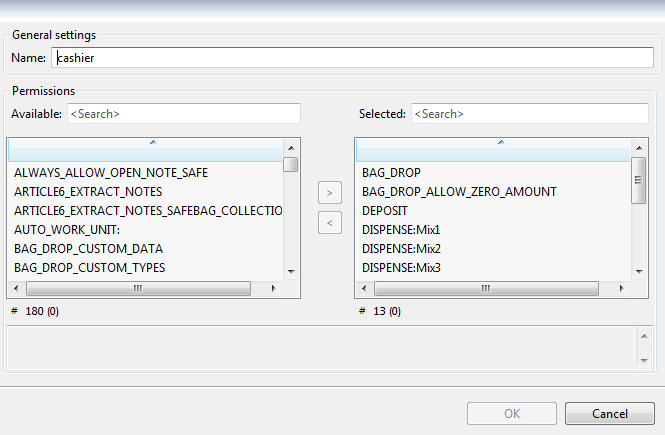The width and height of the screenshot is (665, 435).
Task: Focus the Available permissions search box
Action: (x=183, y=114)
